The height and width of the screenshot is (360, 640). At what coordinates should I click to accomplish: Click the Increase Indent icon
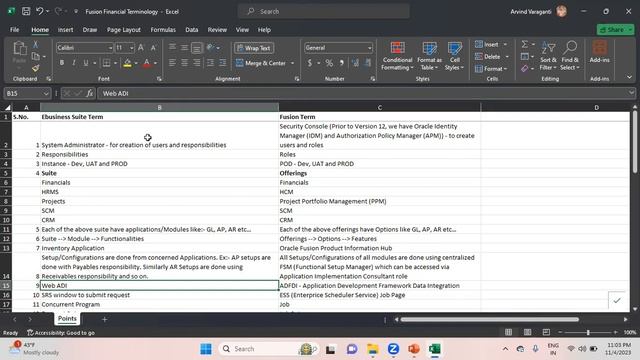(x=222, y=63)
